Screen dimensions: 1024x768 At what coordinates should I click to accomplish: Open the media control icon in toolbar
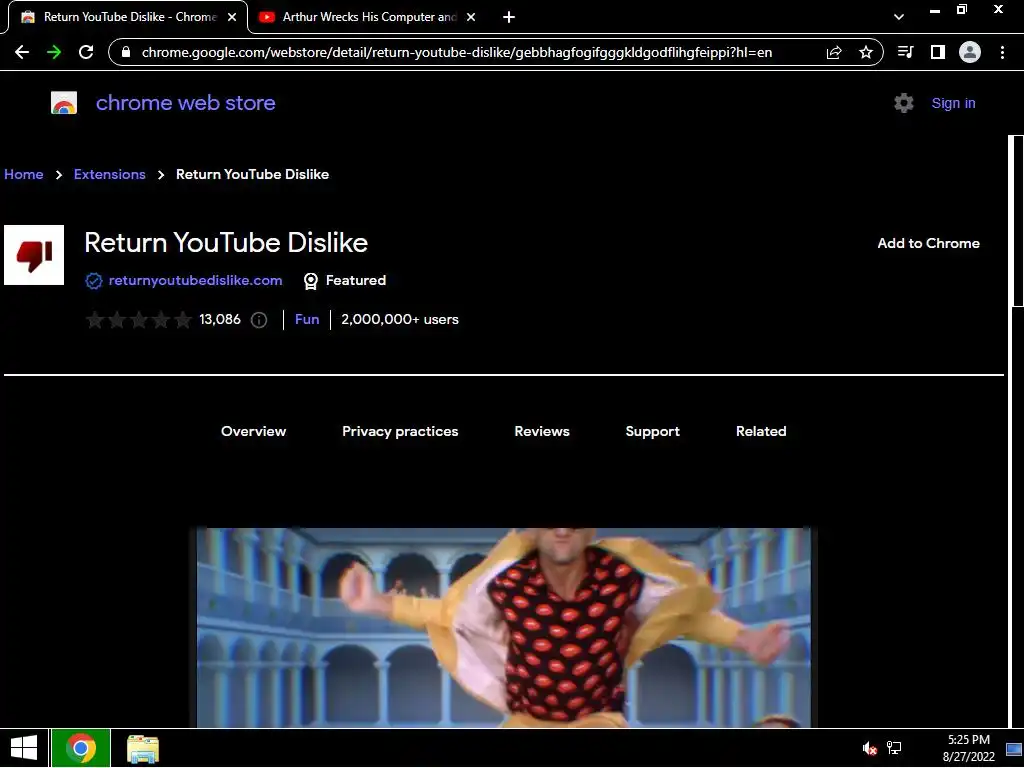(x=906, y=52)
